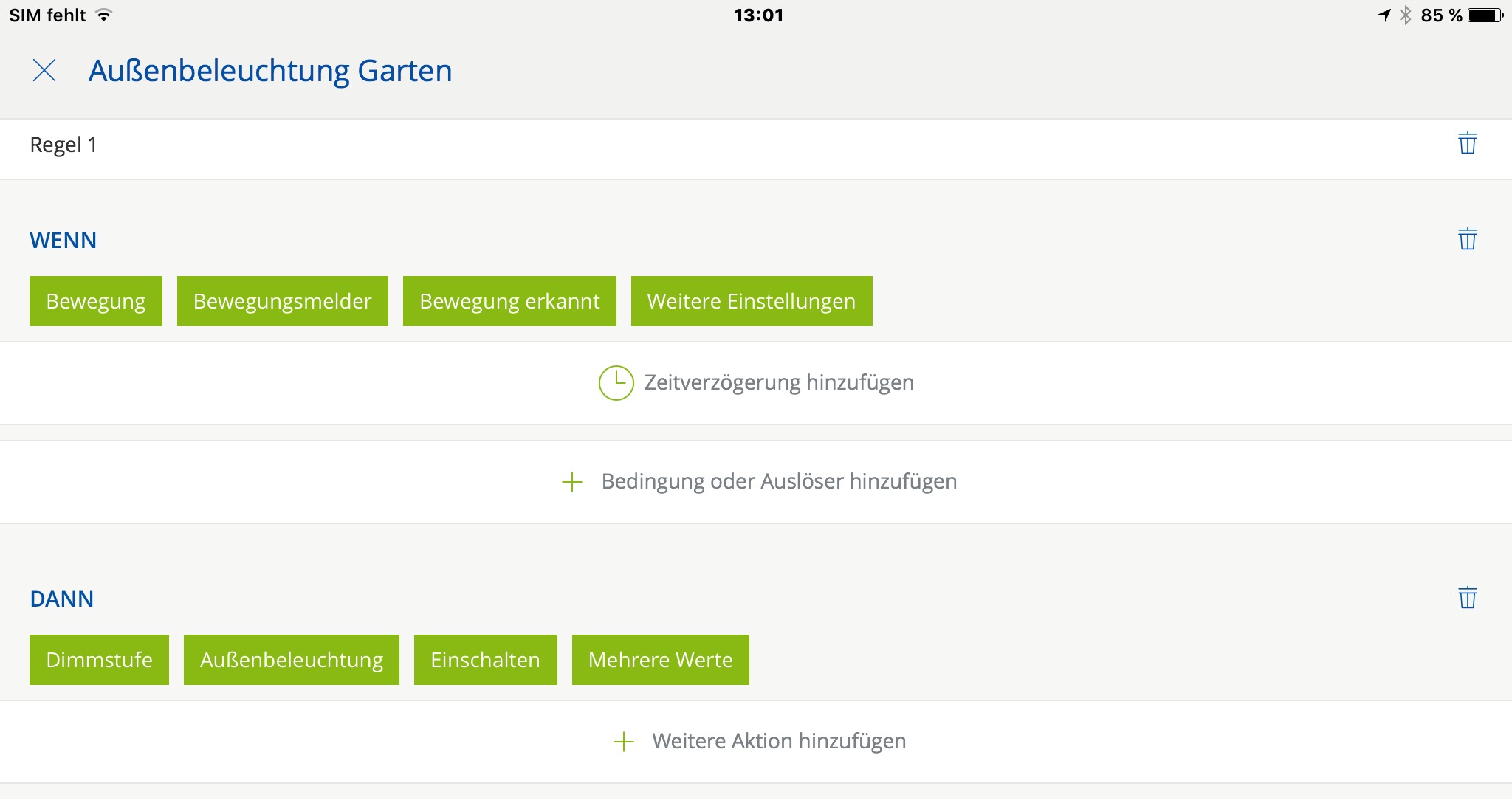Tap the WiFi icon in status bar
This screenshot has width=1512, height=803.
[x=104, y=15]
